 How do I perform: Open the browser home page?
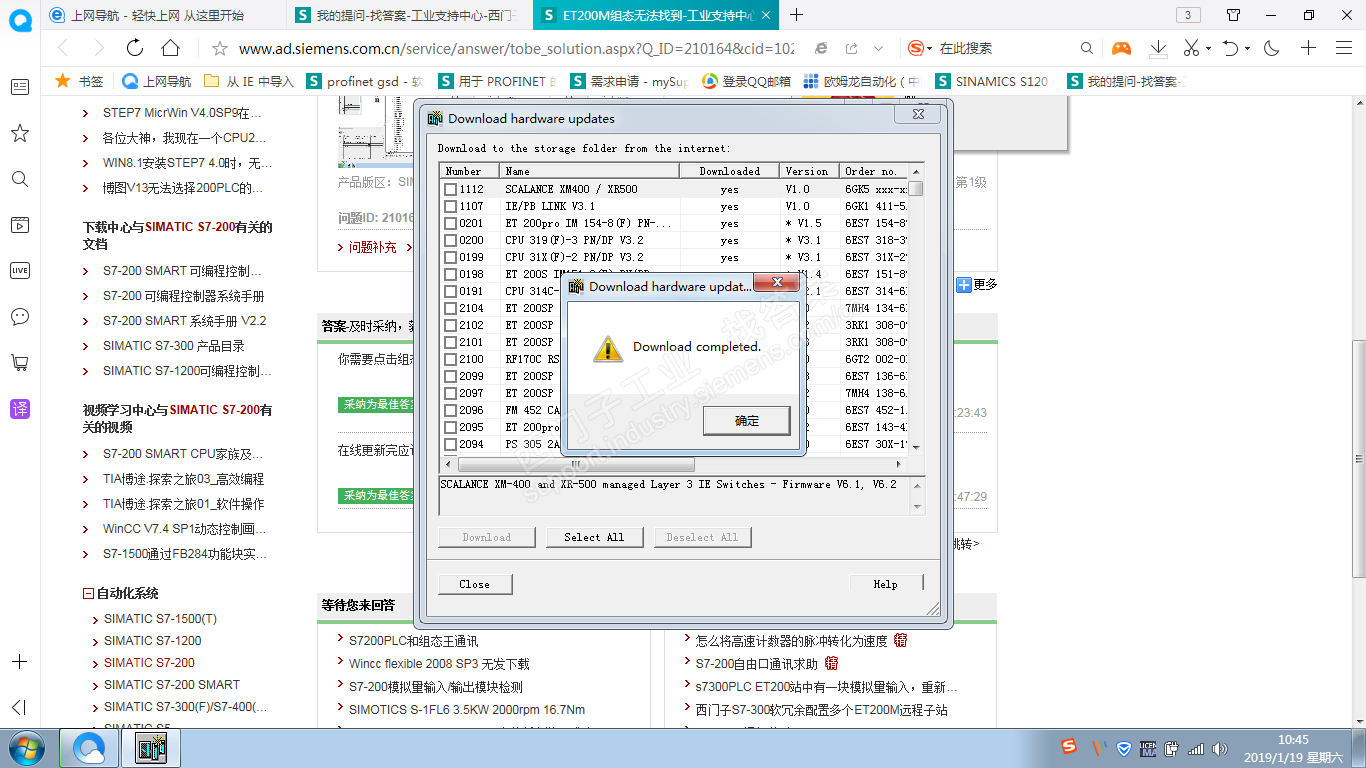coord(171,48)
